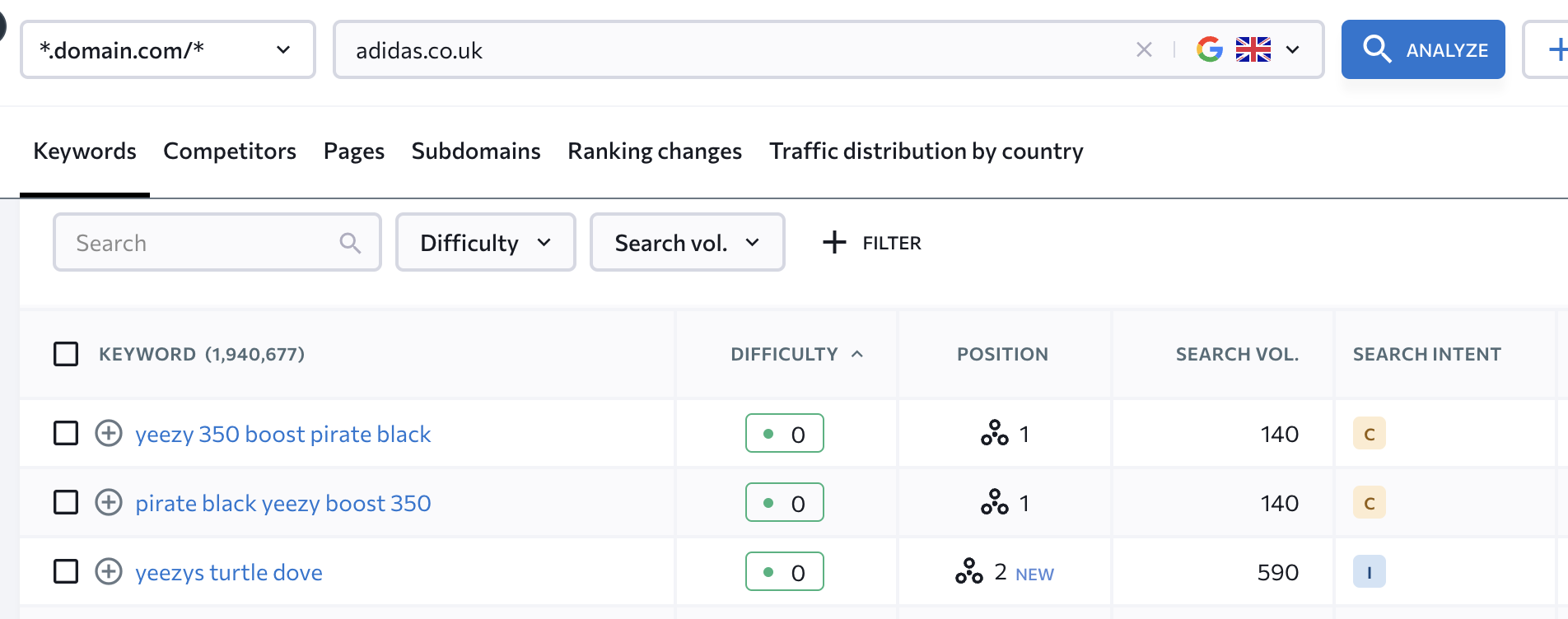Sort by the SEARCH VOL. column header
This screenshot has height=619, width=1568.
click(1237, 354)
